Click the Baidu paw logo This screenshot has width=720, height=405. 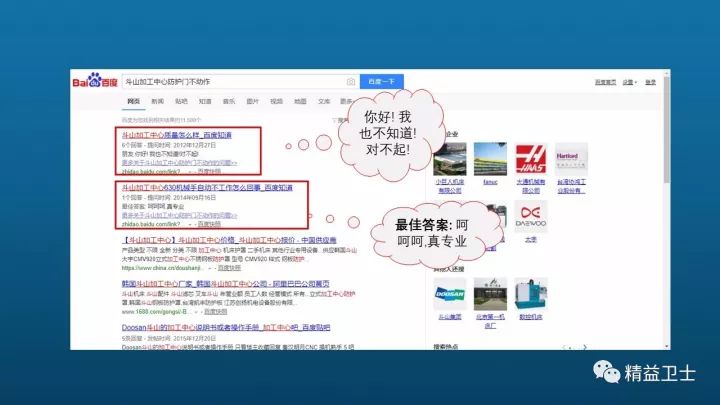95,81
